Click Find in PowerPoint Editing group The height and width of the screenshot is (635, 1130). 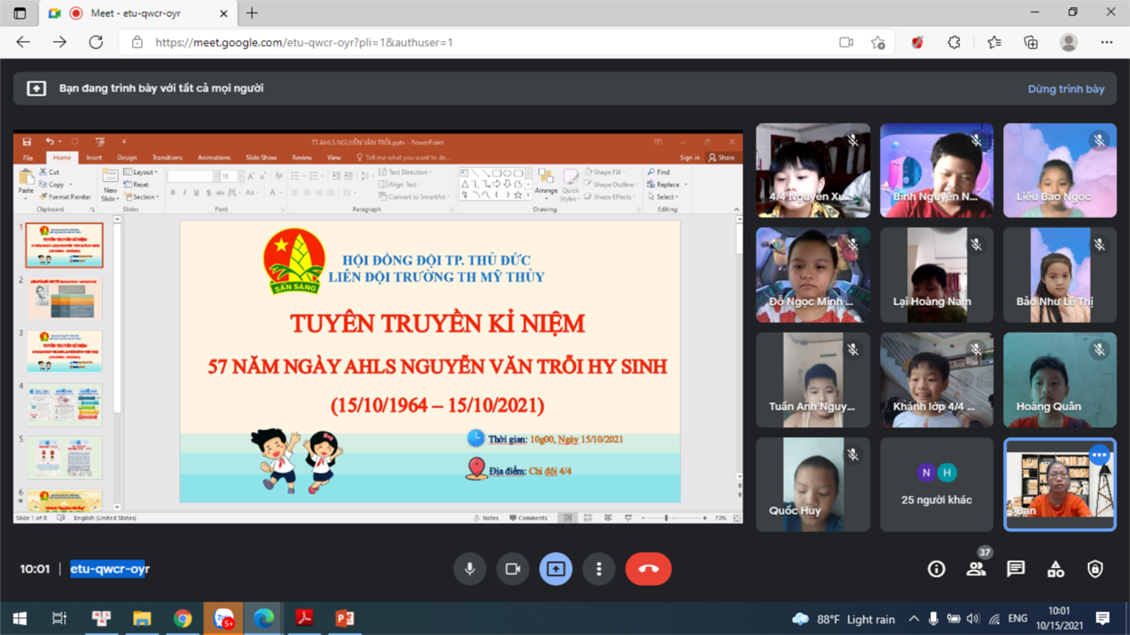tap(659, 172)
